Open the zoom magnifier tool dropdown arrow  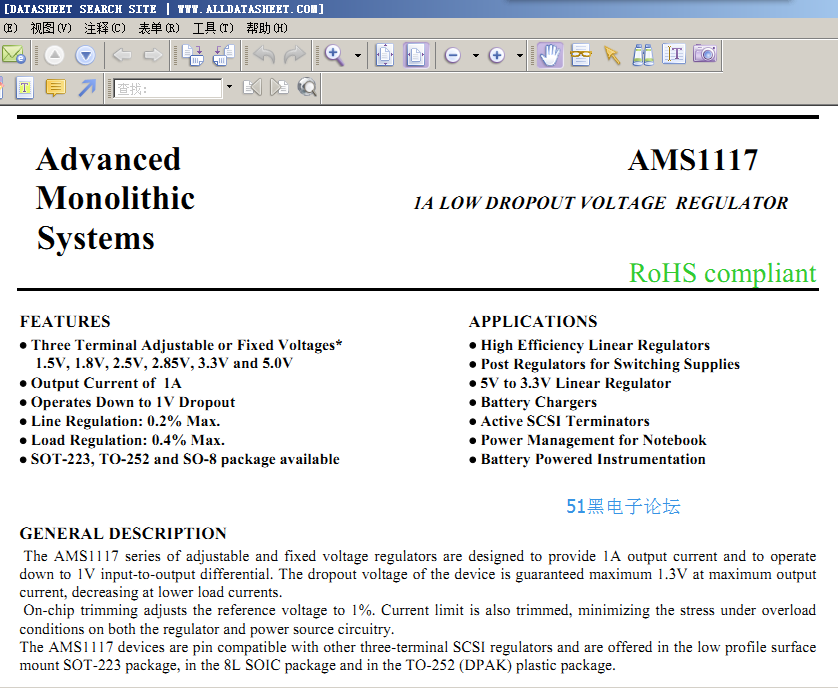(x=358, y=55)
